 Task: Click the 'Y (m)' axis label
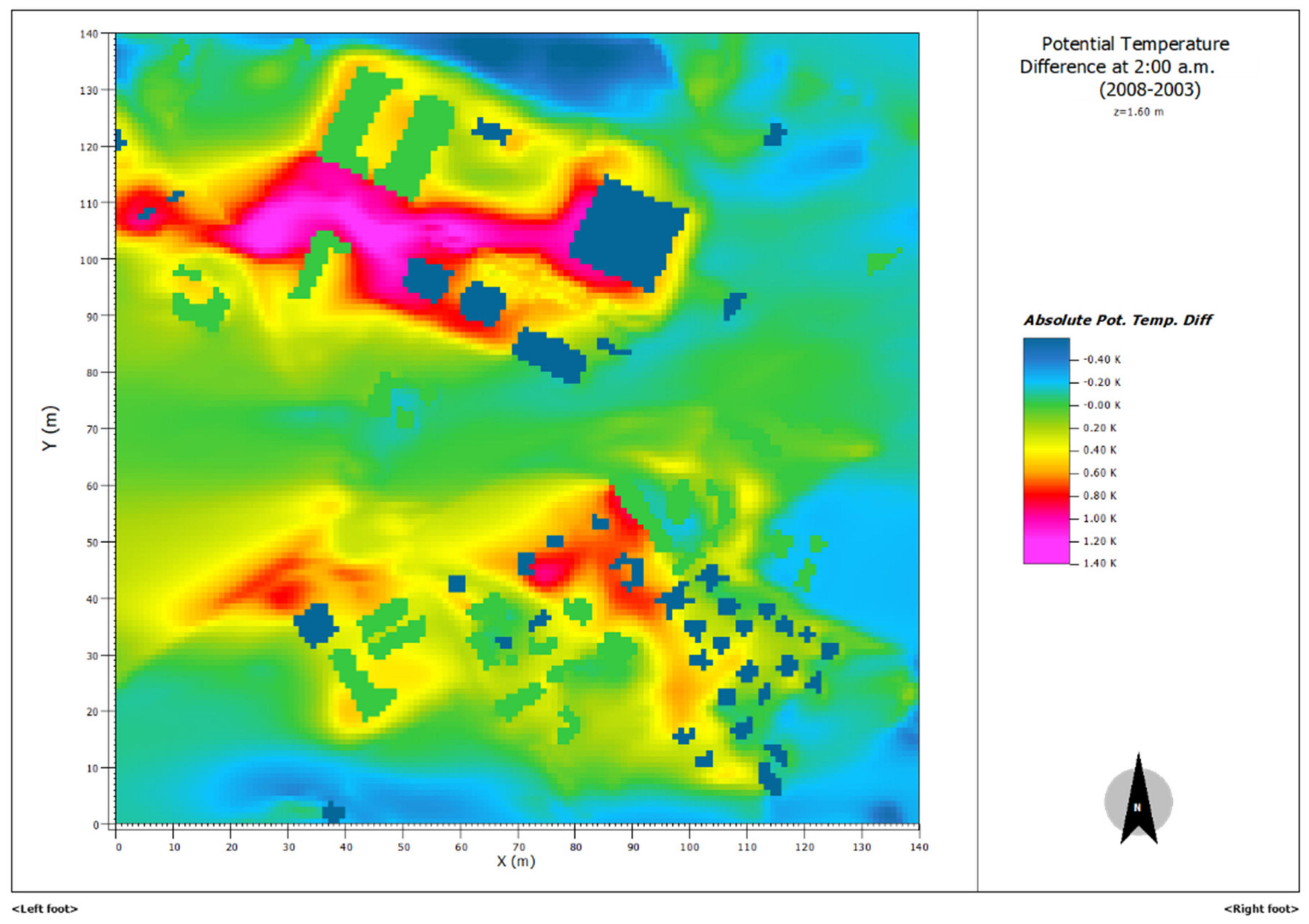50,428
